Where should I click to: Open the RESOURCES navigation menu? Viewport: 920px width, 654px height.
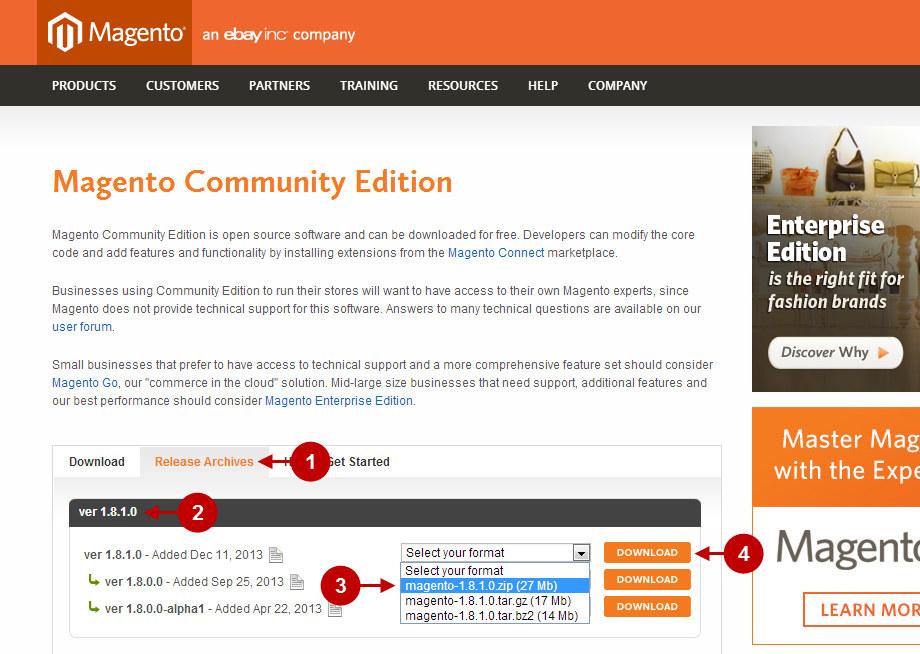click(463, 86)
